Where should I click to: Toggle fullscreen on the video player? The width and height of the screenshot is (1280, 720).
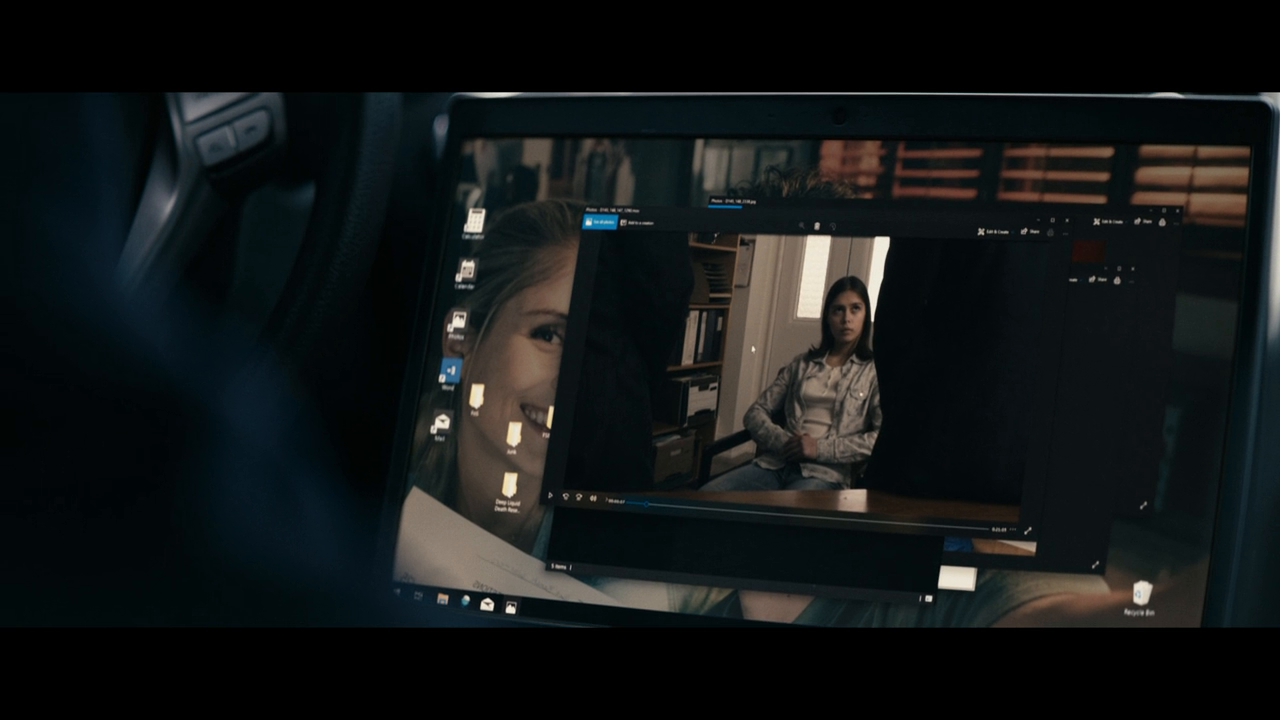point(1027,531)
